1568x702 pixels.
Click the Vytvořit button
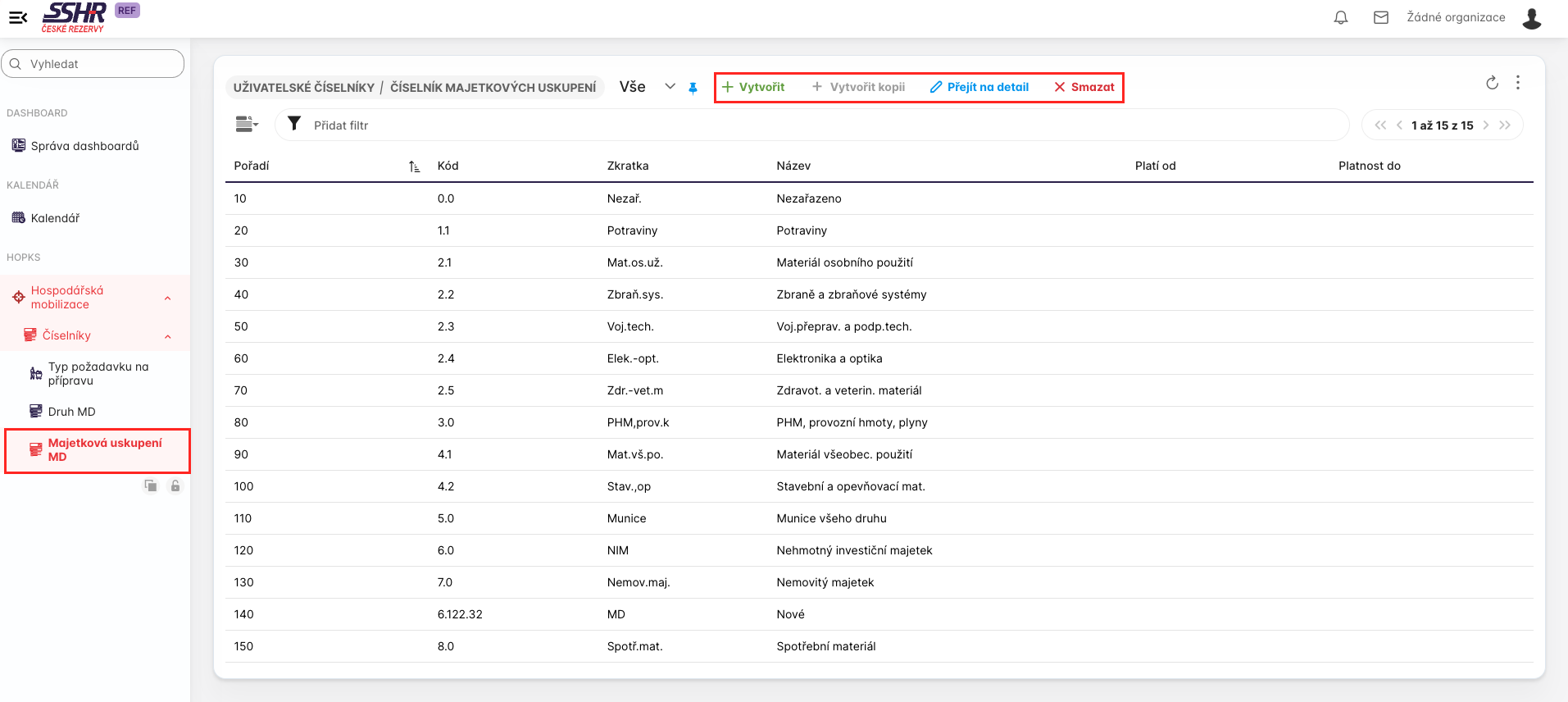[753, 87]
